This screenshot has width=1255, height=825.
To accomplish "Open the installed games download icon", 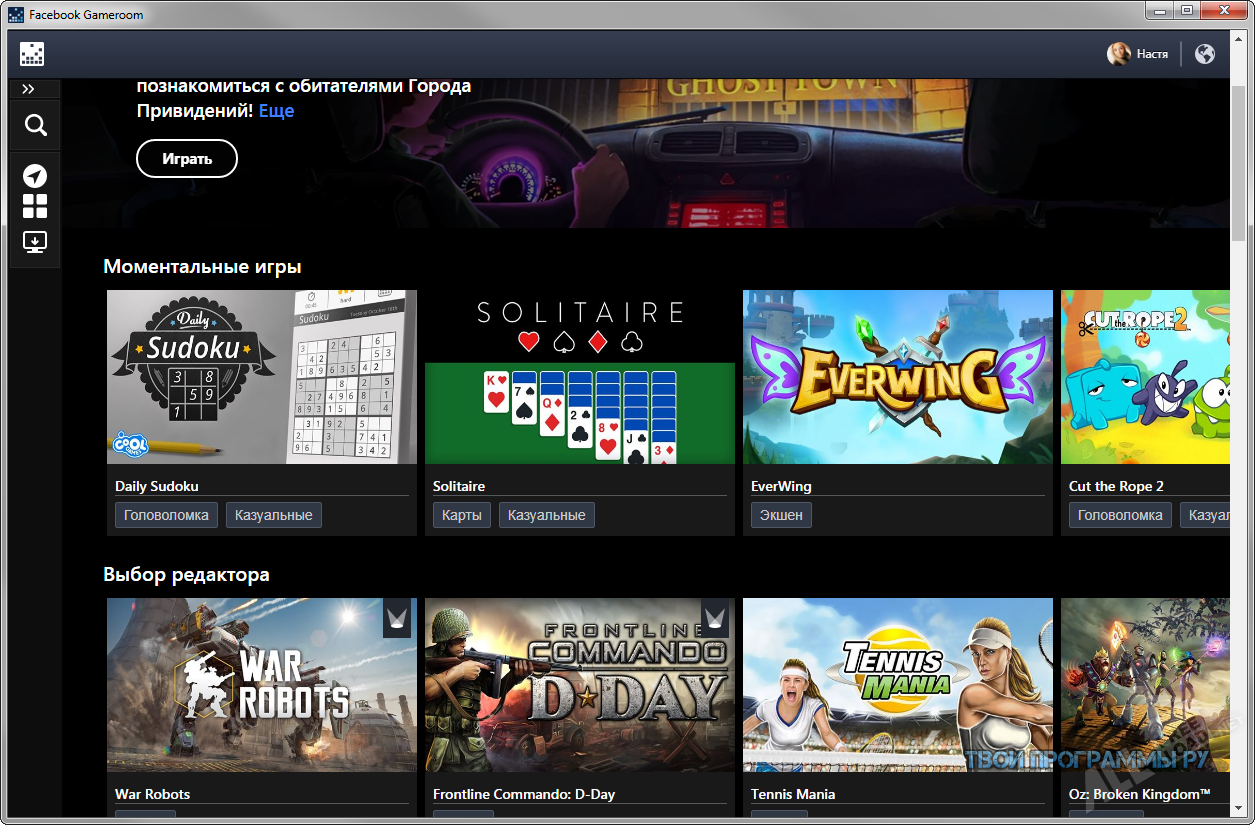I will pos(35,242).
